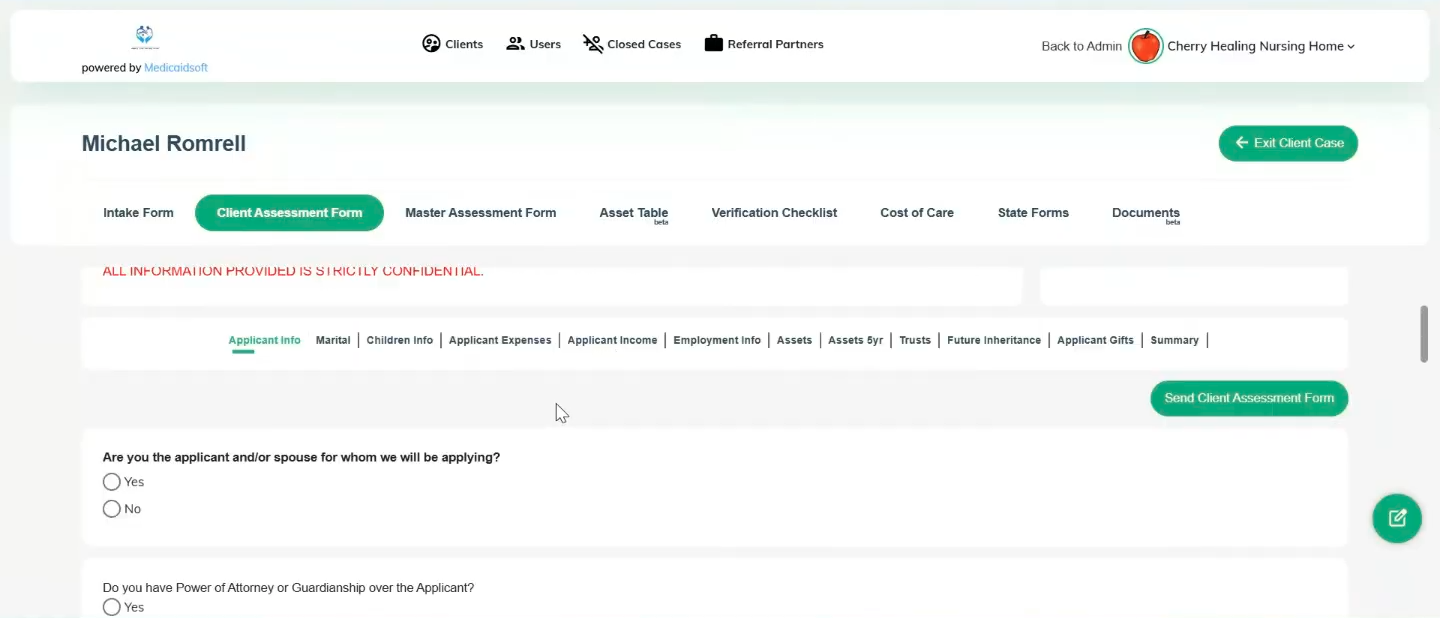Open the Intake Form tab
This screenshot has height=618, width=1440.
point(138,213)
